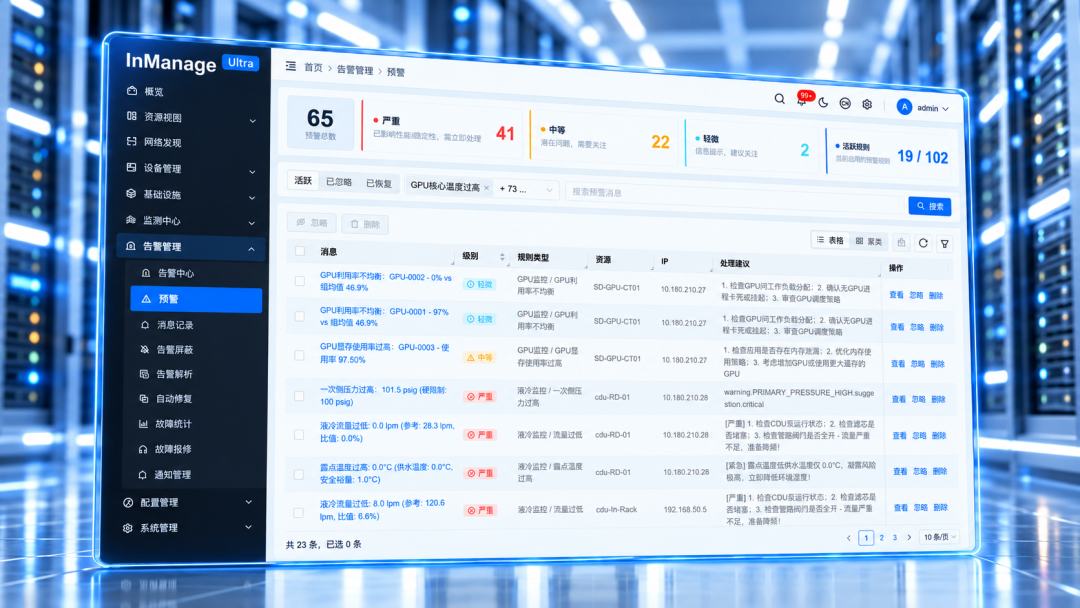Click the 网络发现 sidebar icon
This screenshot has height=608, width=1080.
tap(132, 141)
